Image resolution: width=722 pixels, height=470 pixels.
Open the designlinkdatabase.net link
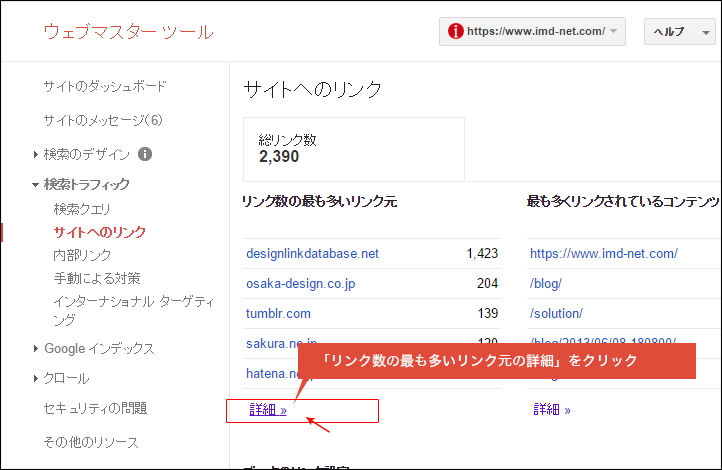click(x=312, y=254)
